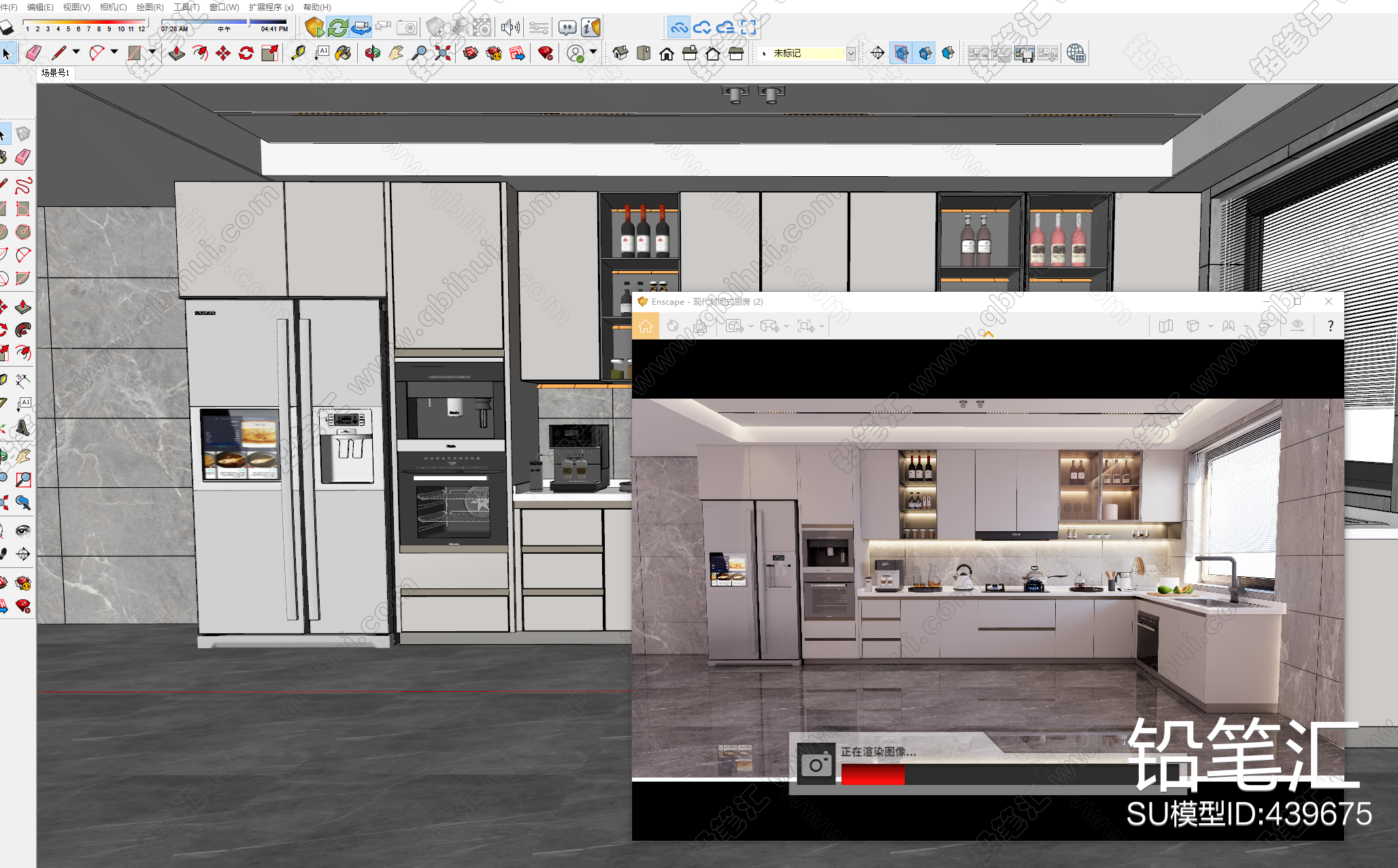Screen dimensions: 1398x868
Task: Toggle Enscape Home safe-frame button
Action: point(645,327)
